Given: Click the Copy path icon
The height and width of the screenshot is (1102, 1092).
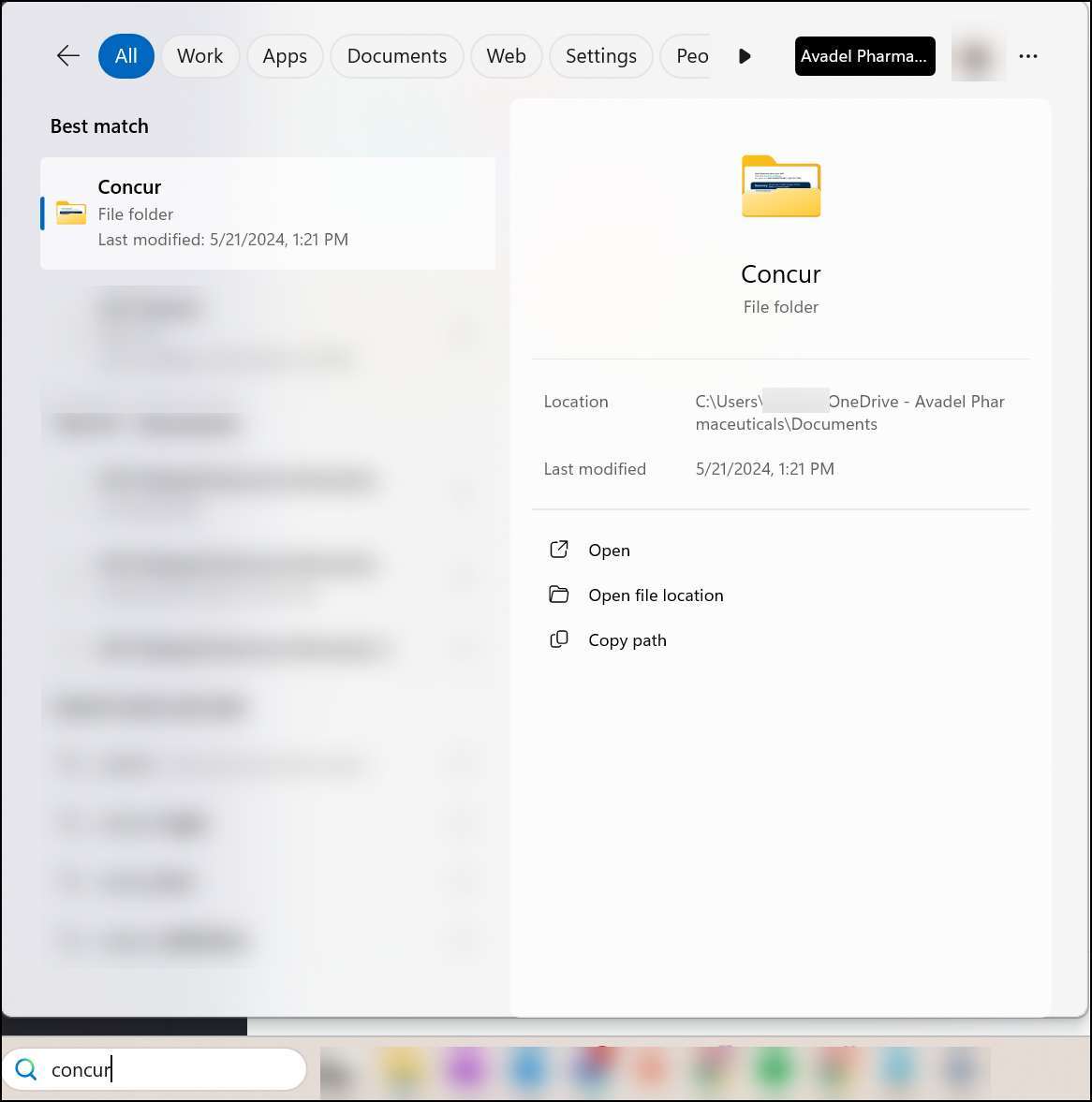Looking at the screenshot, I should click(x=558, y=639).
